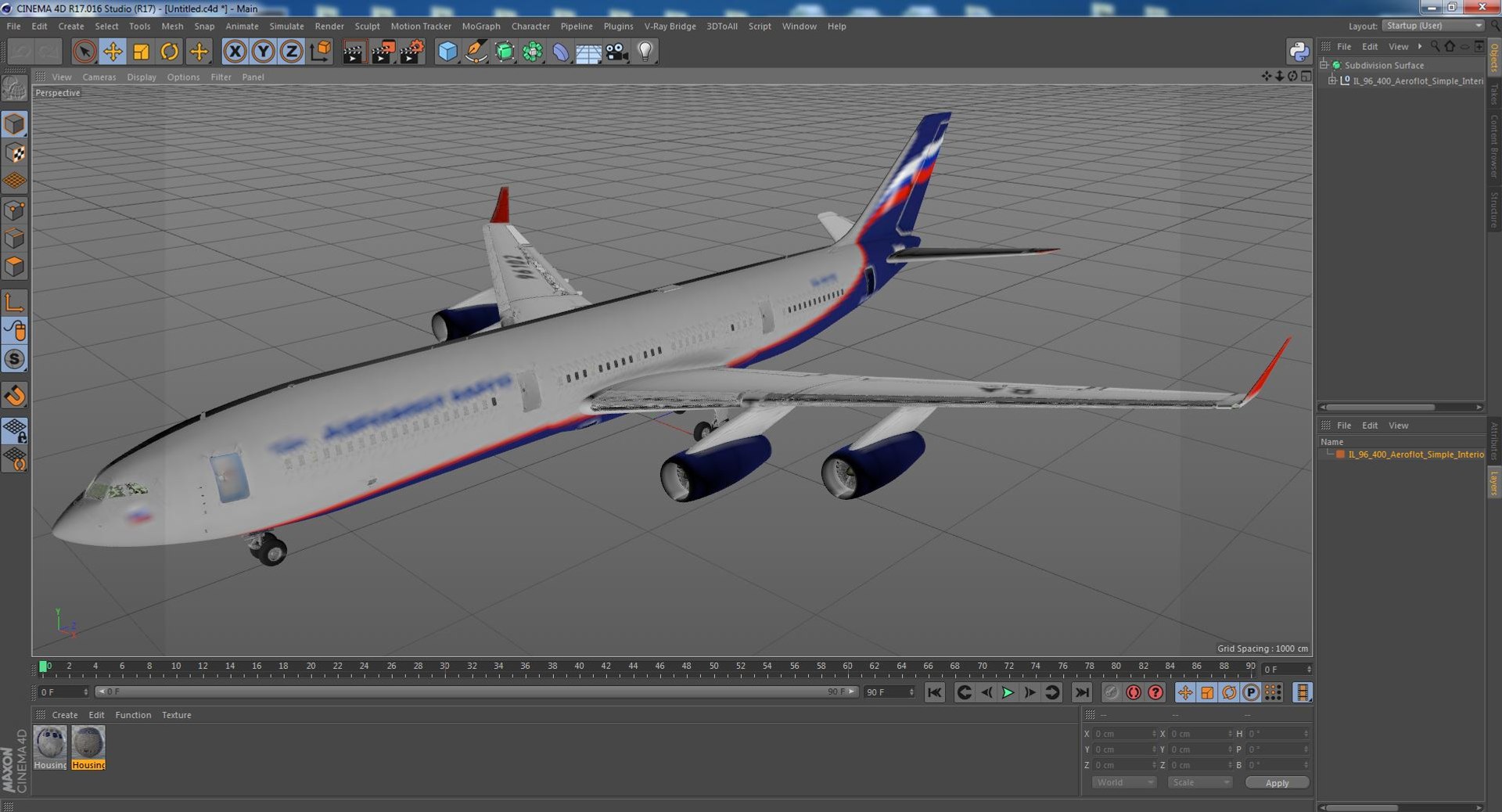This screenshot has width=1502, height=812.
Task: Open the Layers side tab
Action: pos(1494,483)
